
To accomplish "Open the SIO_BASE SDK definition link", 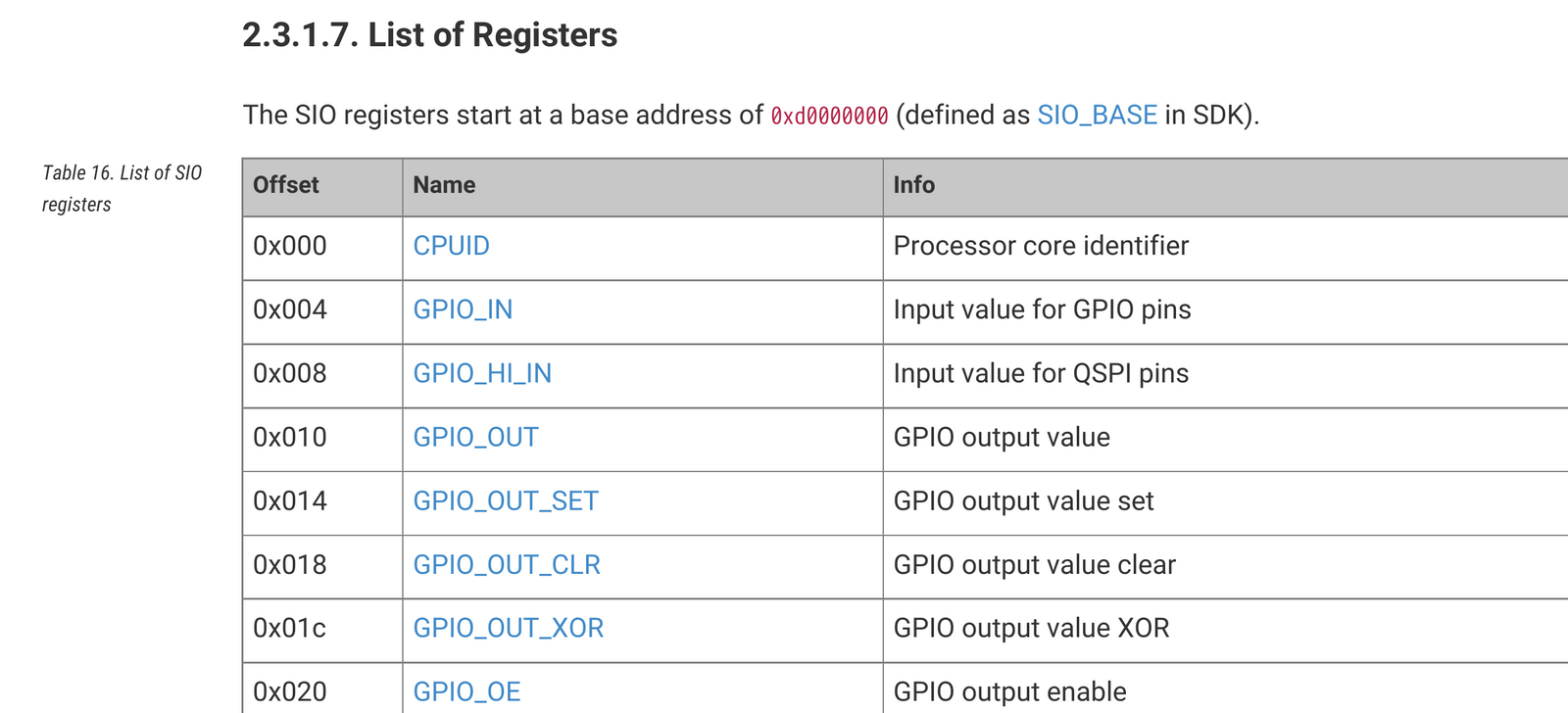I will pyautogui.click(x=1097, y=115).
